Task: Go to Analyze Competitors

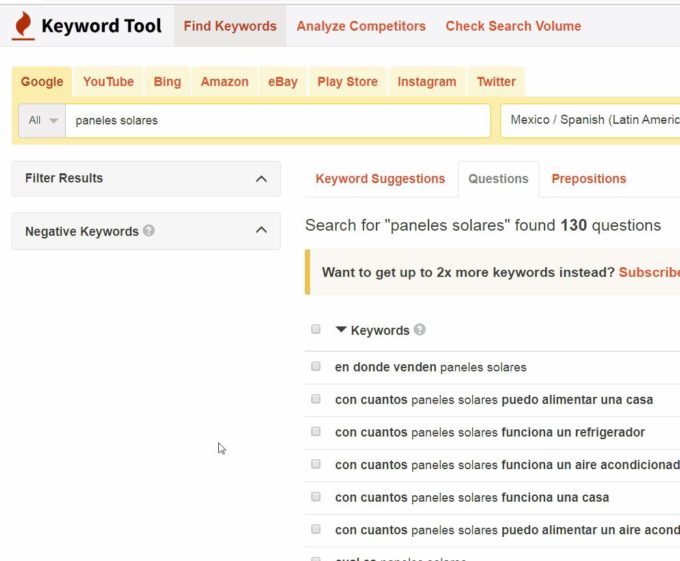Action: [361, 26]
